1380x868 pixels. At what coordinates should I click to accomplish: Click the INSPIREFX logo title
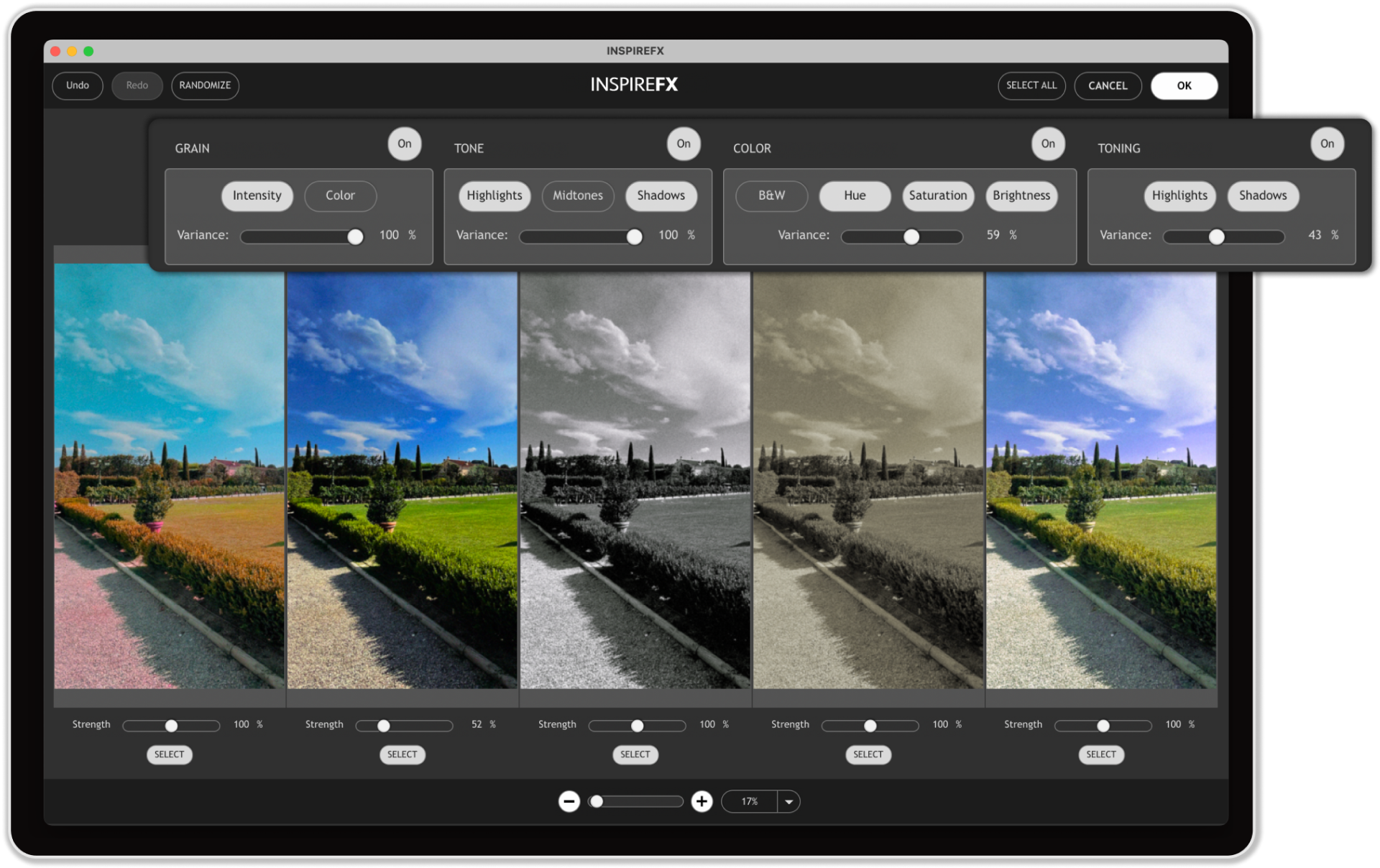click(x=634, y=85)
